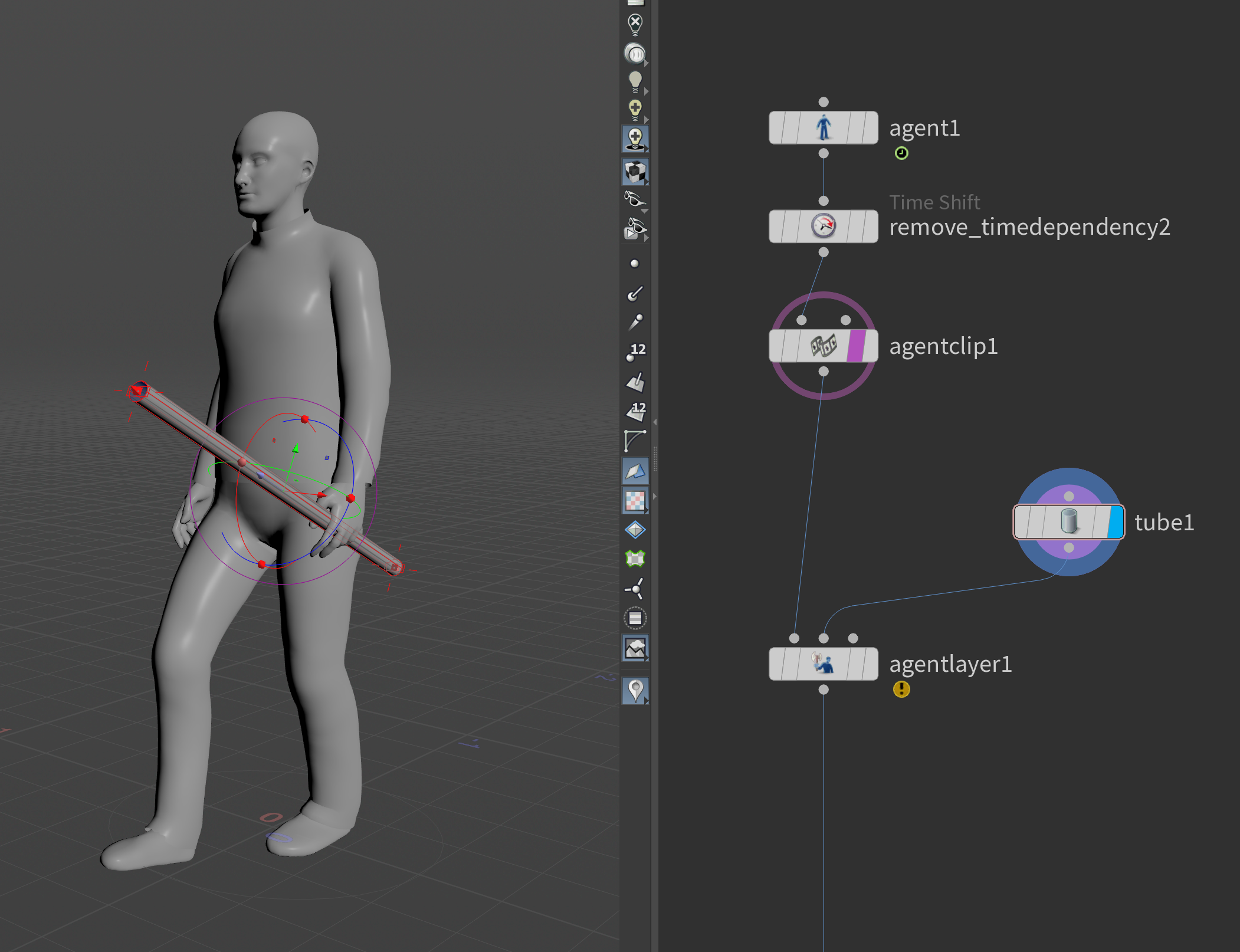The height and width of the screenshot is (952, 1240).
Task: Toggle High Quality Lighting with Shadows icon
Action: click(635, 139)
